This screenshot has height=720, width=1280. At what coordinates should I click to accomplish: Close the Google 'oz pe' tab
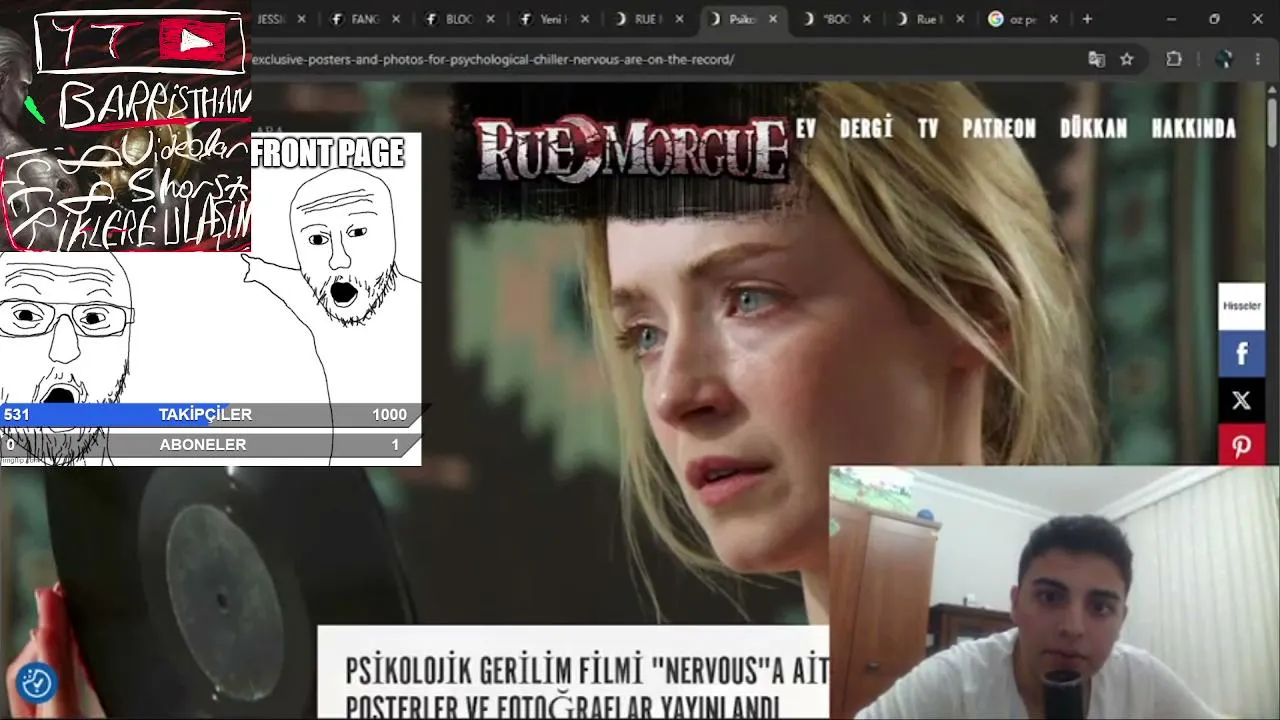pyautogui.click(x=1054, y=19)
